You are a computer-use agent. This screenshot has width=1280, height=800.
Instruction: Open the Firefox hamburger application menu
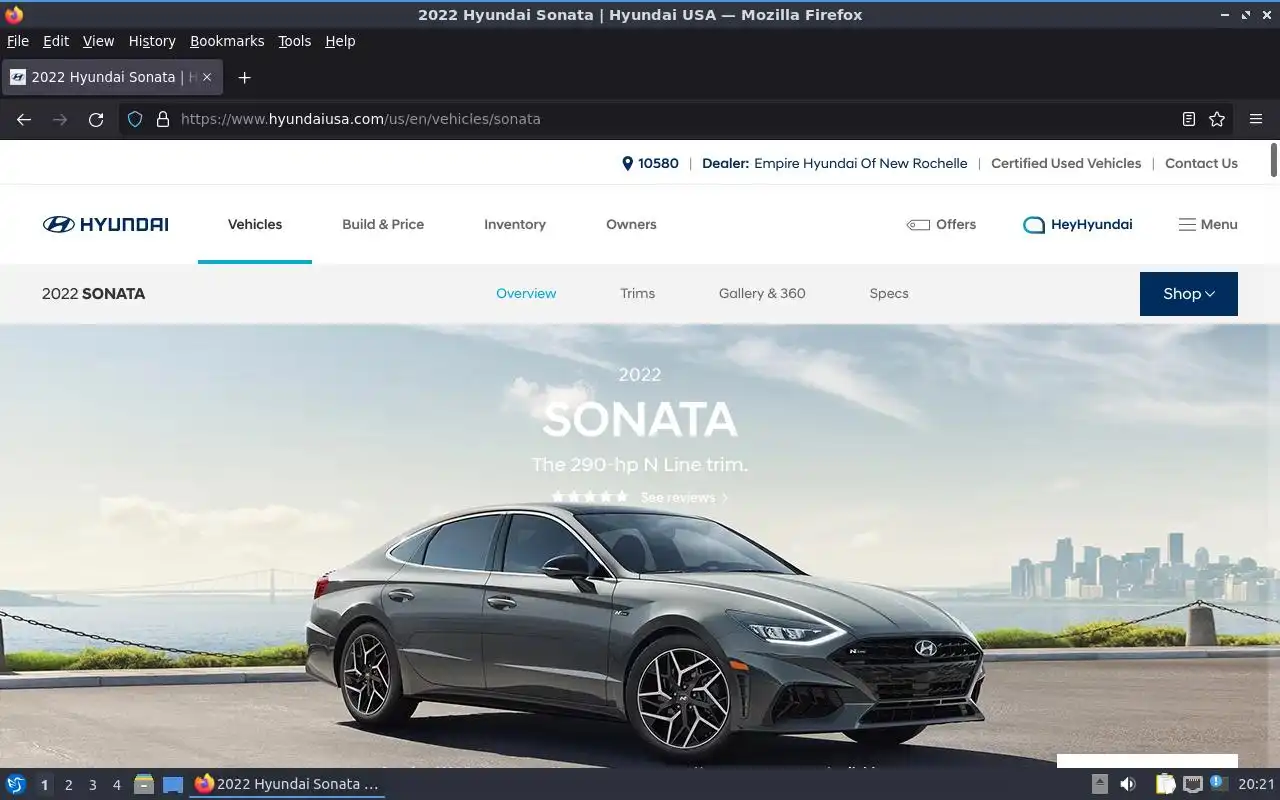pyautogui.click(x=1256, y=119)
